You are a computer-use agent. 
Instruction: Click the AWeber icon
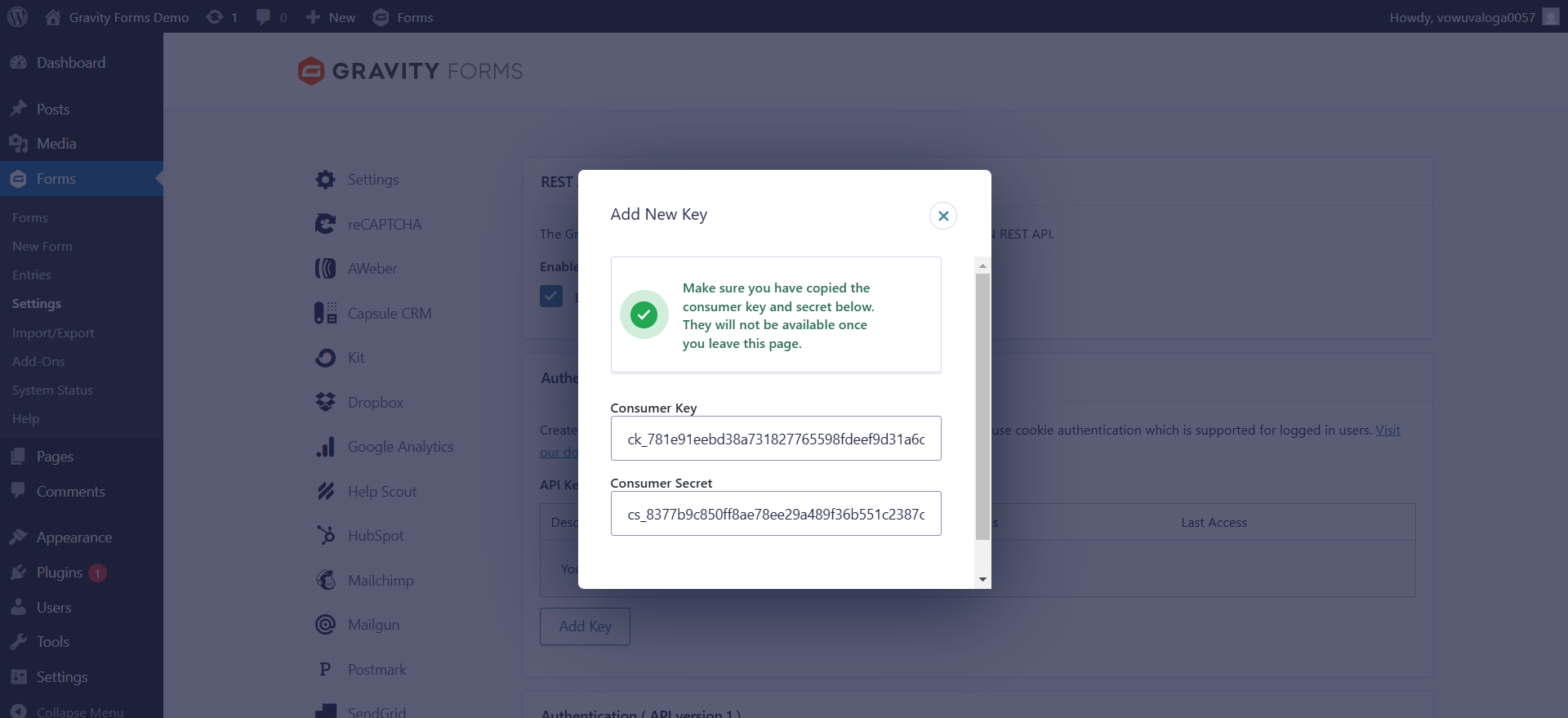[x=325, y=269]
